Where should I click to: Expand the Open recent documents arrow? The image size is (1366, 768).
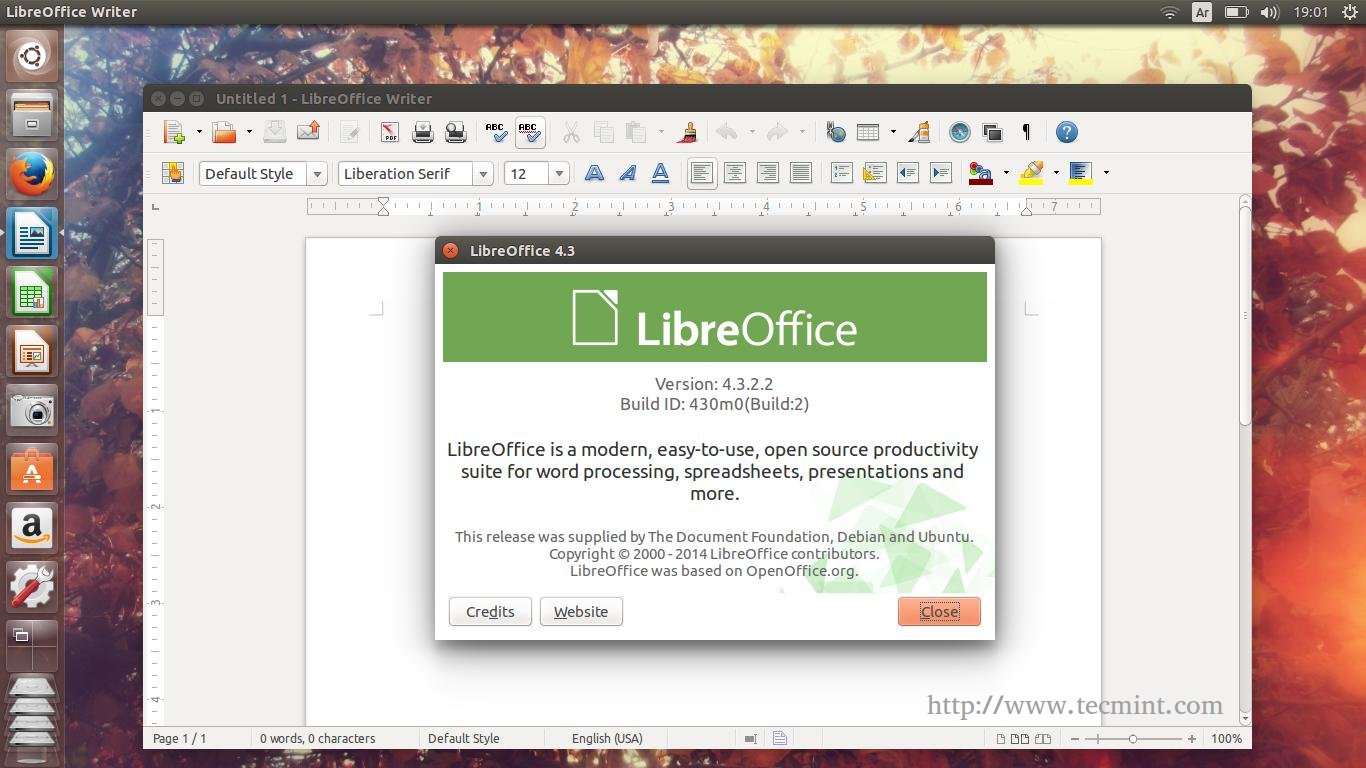click(x=248, y=132)
